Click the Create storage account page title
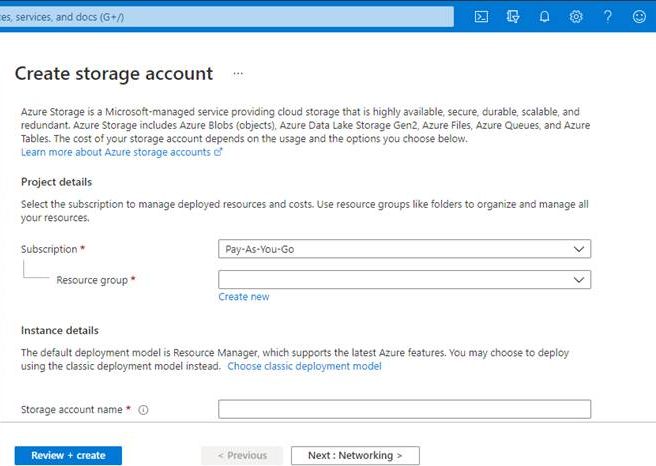Viewport: 656px width, 466px height. point(114,74)
